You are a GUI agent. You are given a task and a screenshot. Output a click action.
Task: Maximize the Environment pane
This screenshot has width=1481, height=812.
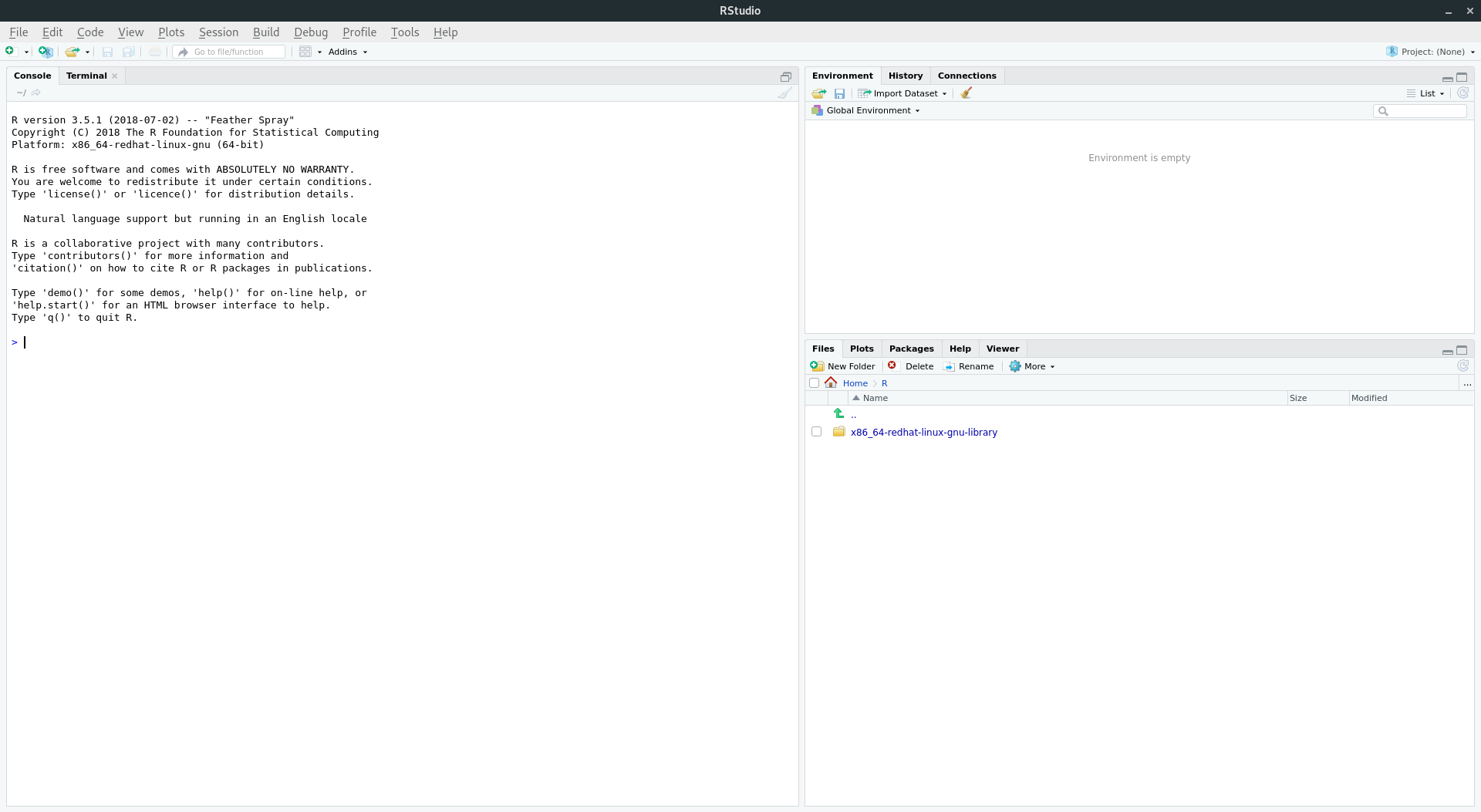1462,77
